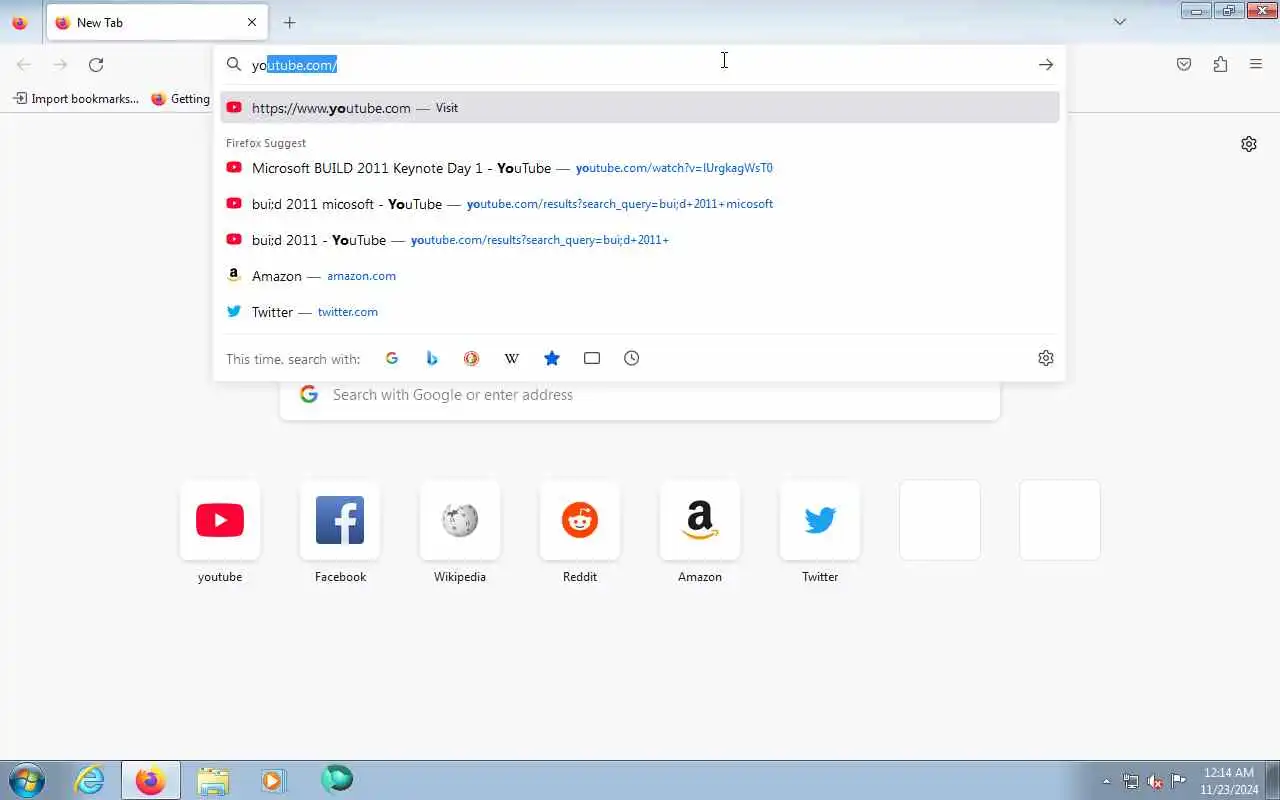Open Getting Started bookmark
This screenshot has height=800, width=1280.
(x=181, y=99)
